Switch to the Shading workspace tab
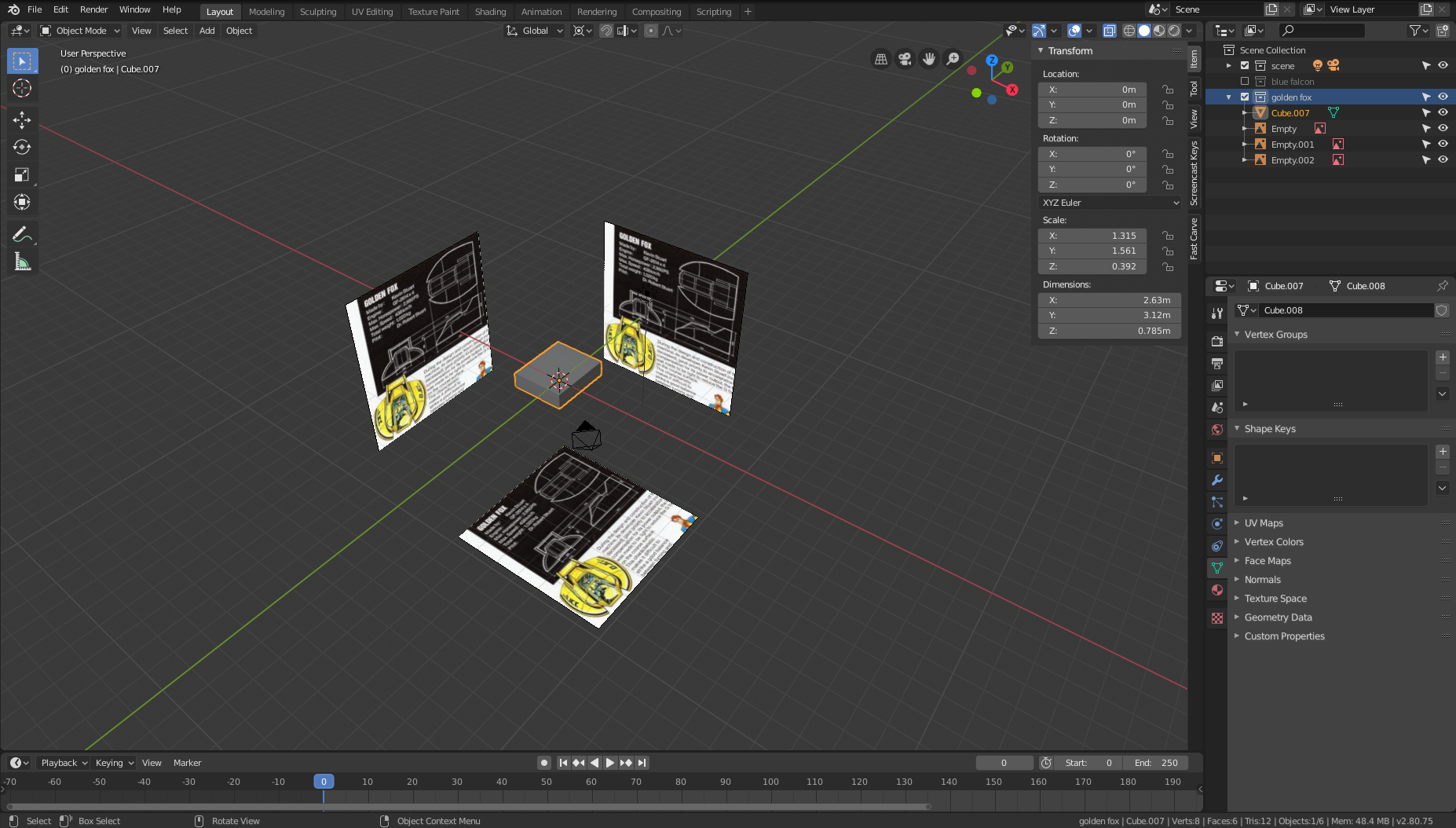The image size is (1456, 828). click(490, 12)
